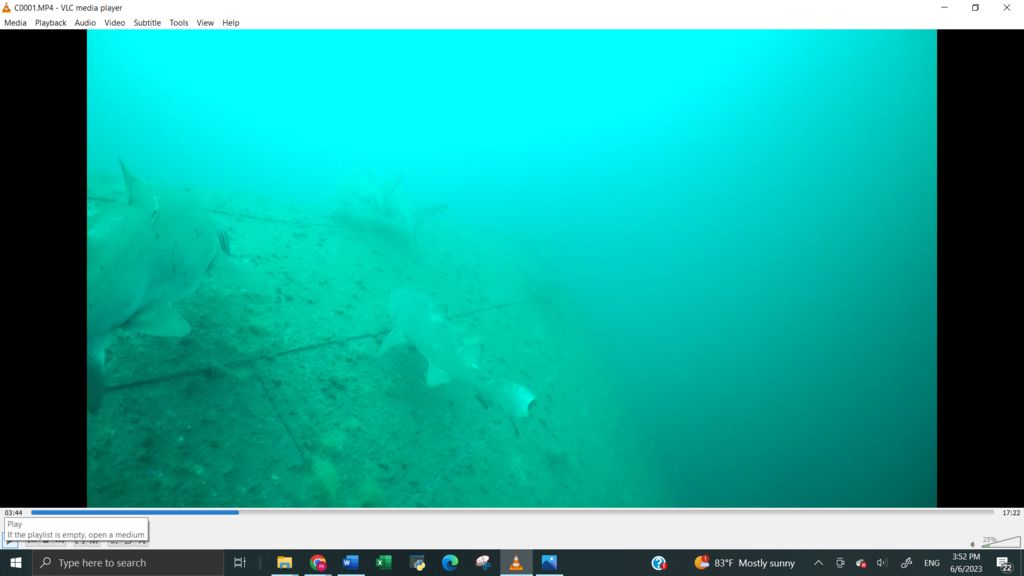Open Snipping Tool from the taskbar
Viewport: 1024px width, 576px height.
[x=483, y=563]
